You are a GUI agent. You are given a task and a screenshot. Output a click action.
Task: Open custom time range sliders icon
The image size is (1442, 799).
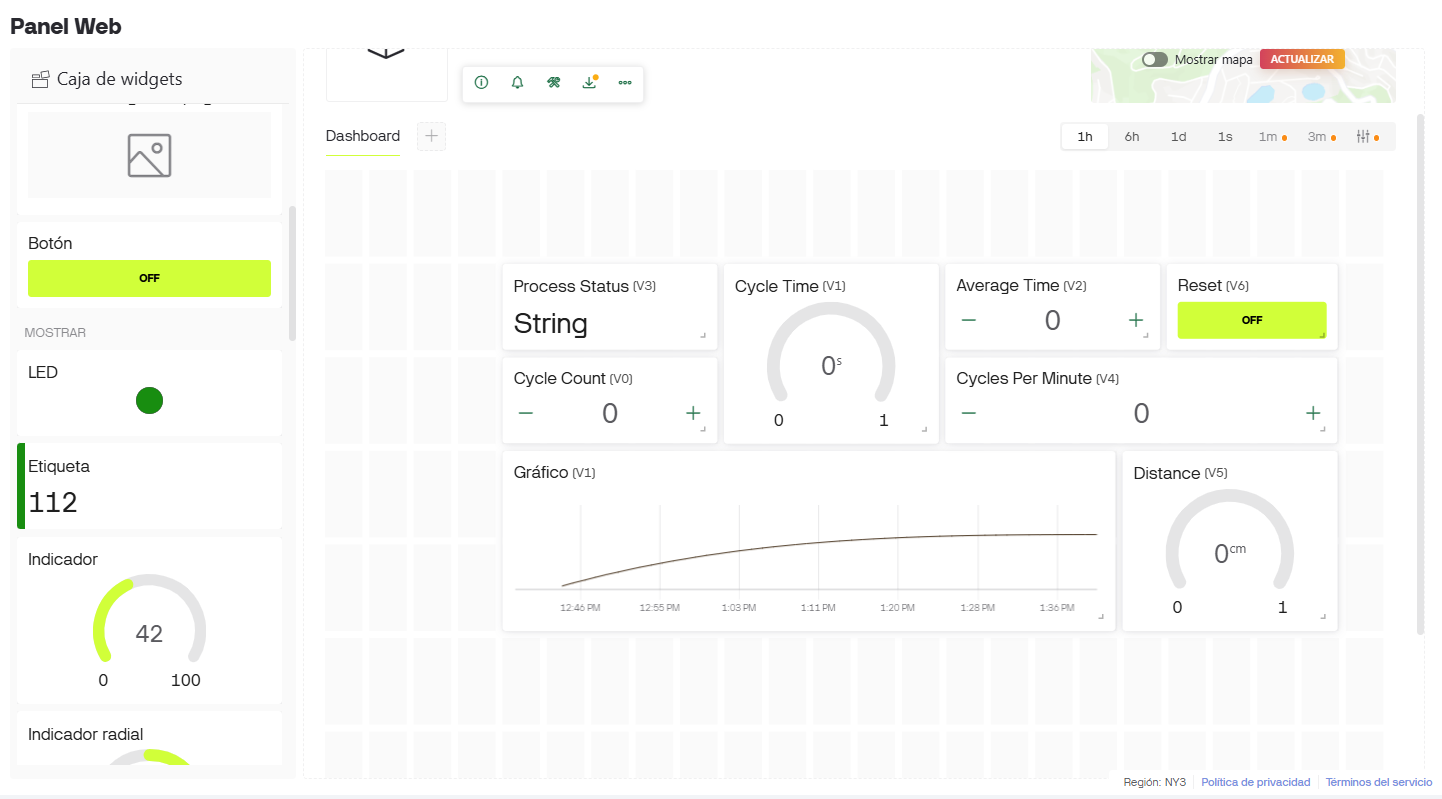coord(1366,137)
